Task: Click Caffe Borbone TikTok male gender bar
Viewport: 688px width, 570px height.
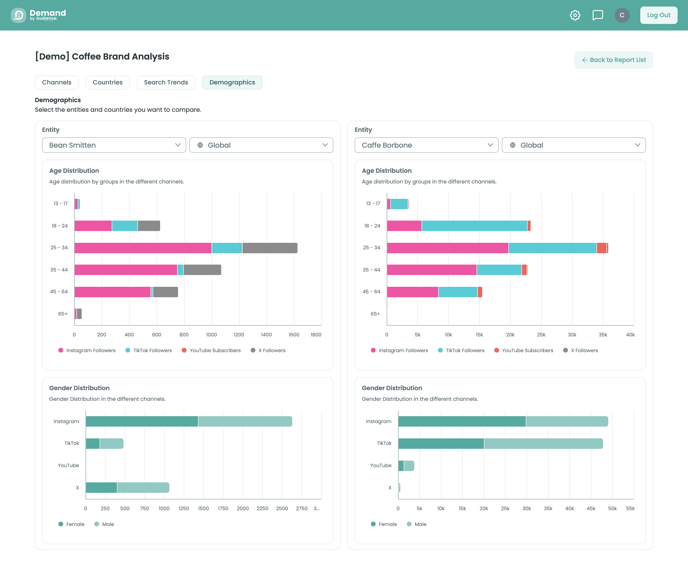Action: 544,444
